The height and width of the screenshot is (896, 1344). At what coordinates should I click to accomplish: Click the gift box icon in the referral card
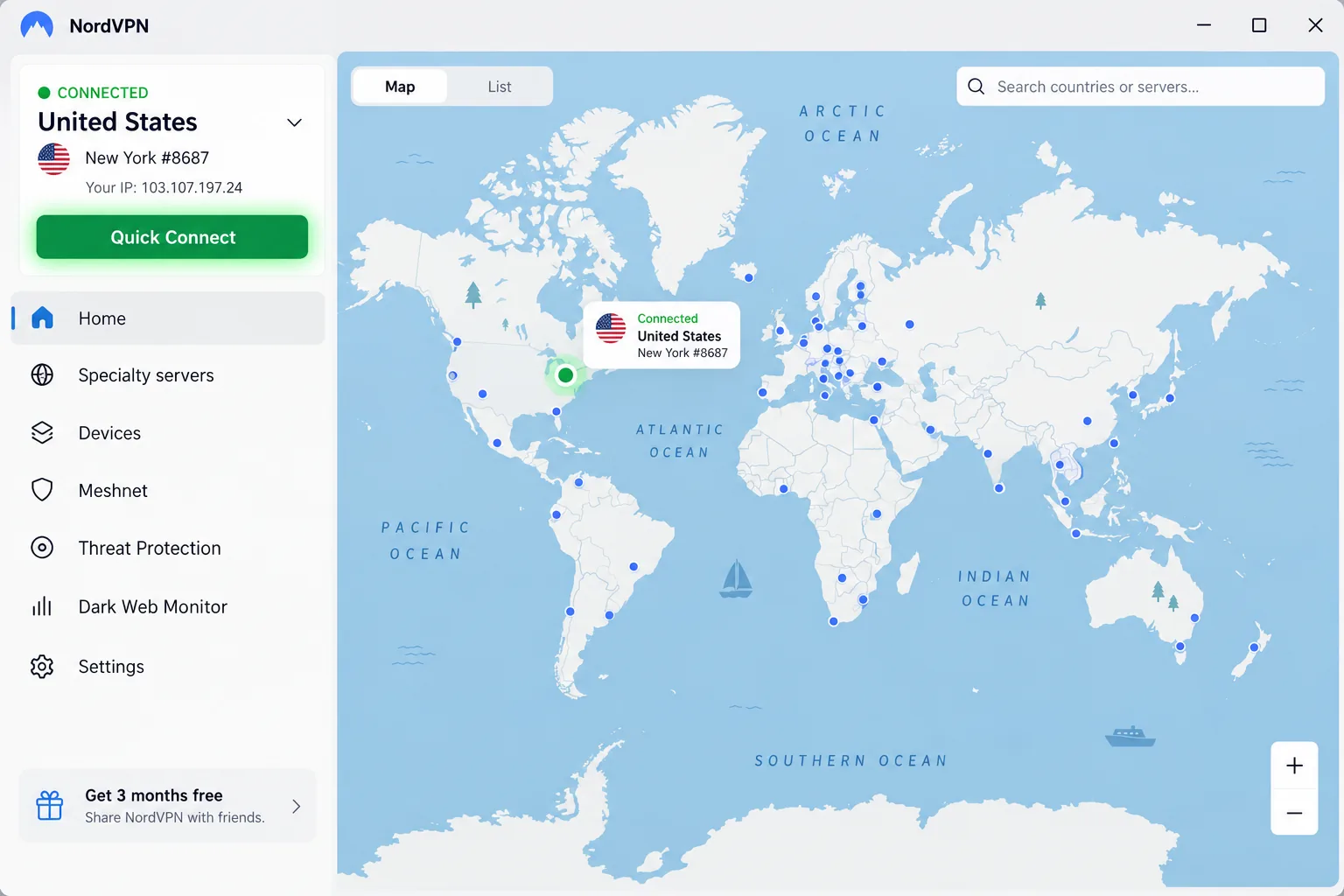50,805
